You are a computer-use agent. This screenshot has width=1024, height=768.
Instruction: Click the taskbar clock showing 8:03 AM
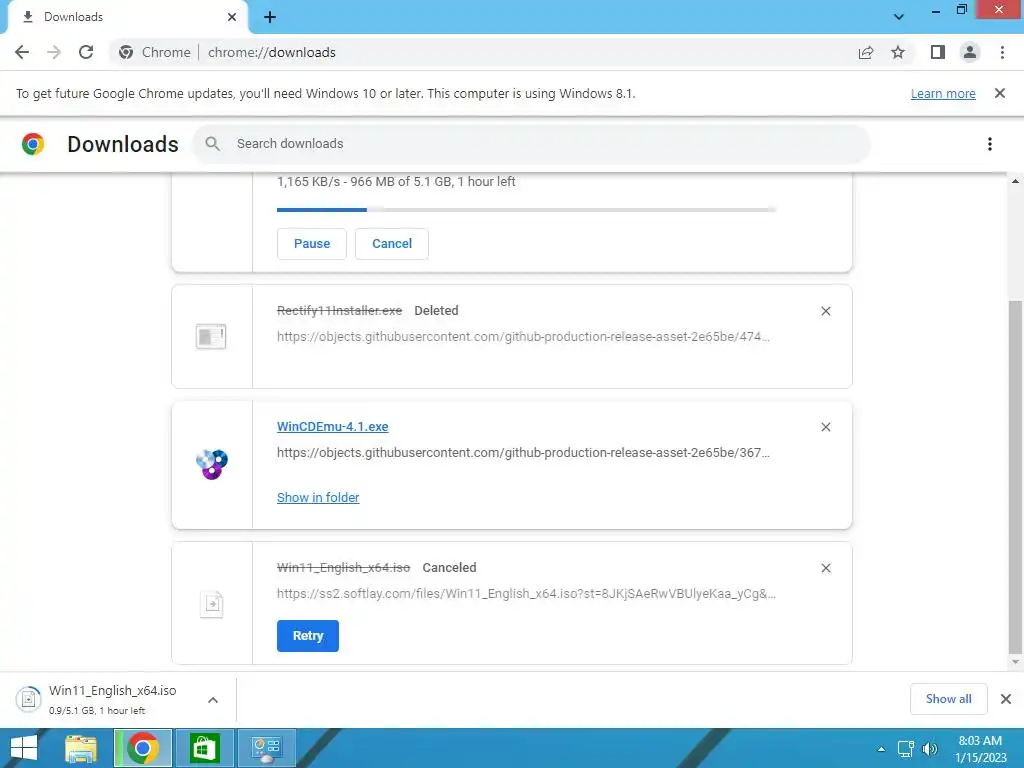pyautogui.click(x=980, y=749)
